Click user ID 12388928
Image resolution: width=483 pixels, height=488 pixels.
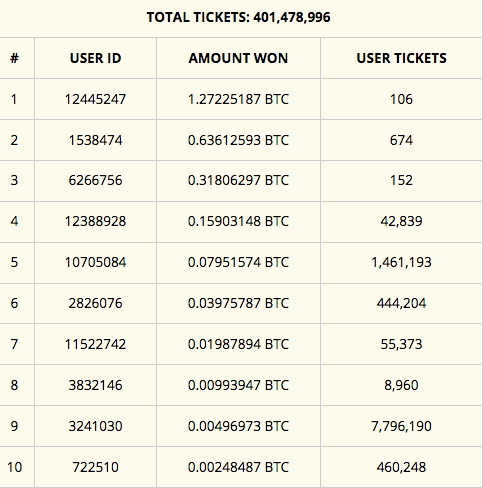click(95, 221)
